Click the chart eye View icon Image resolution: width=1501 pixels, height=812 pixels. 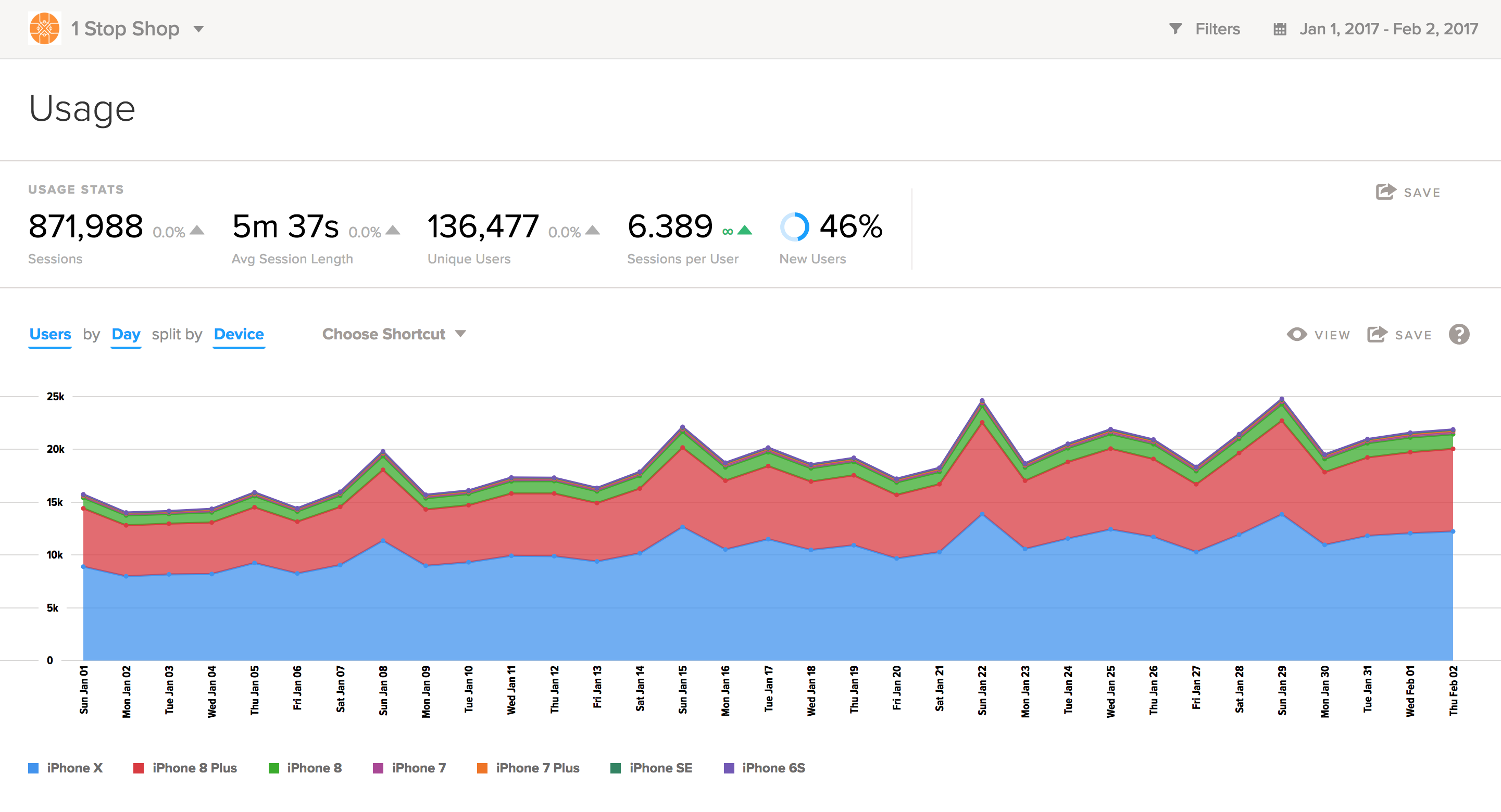pos(1296,334)
